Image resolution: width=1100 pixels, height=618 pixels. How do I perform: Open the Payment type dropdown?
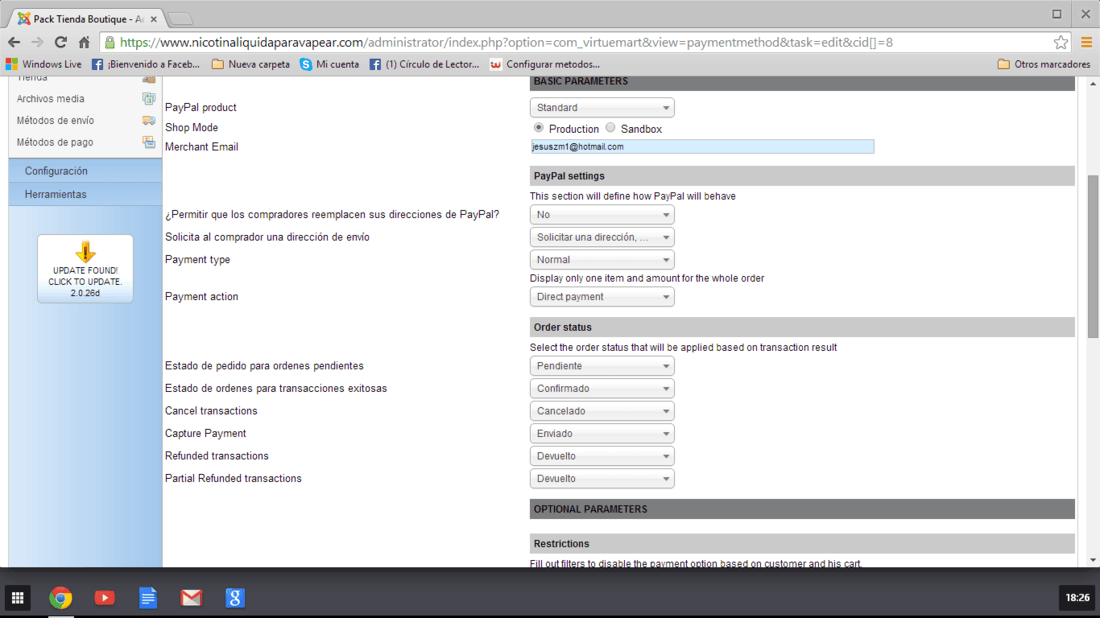pos(602,260)
